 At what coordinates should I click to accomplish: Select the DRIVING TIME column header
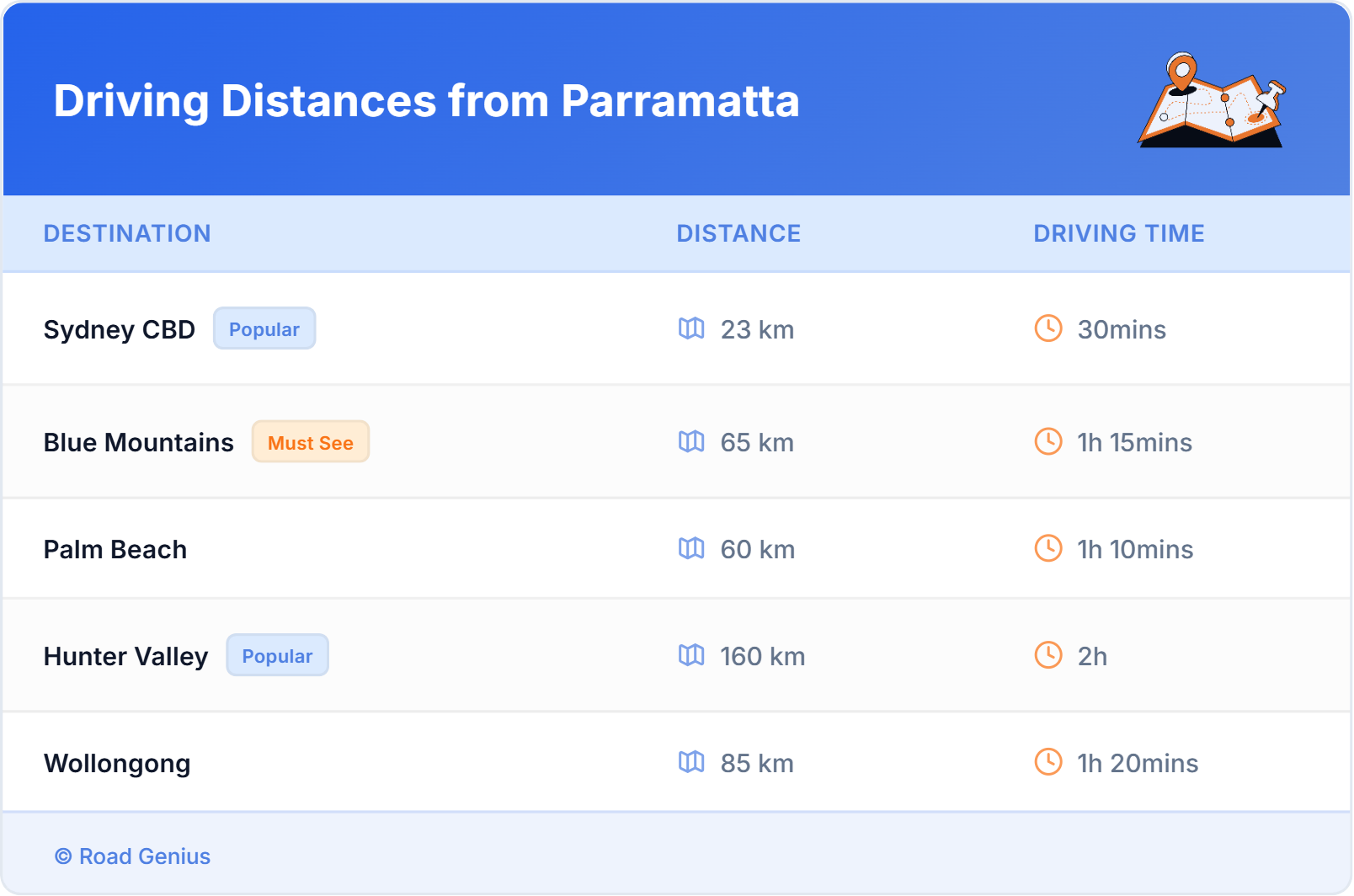coord(1118,233)
